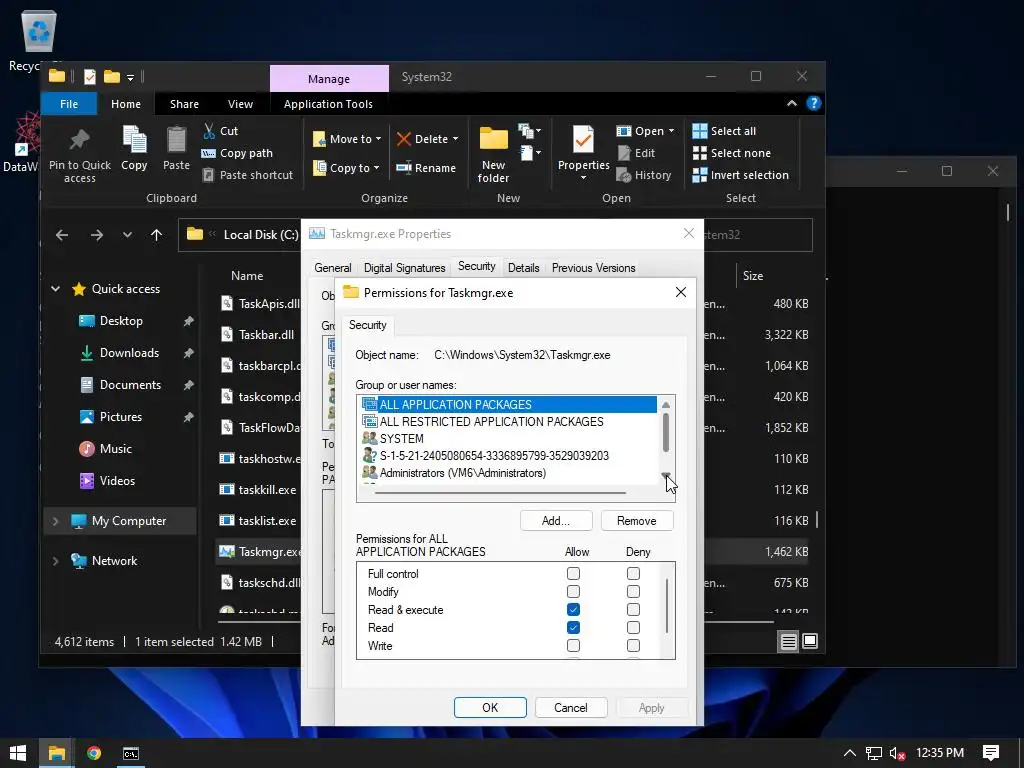
Task: Click Cut in the Clipboard group
Action: tap(221, 131)
